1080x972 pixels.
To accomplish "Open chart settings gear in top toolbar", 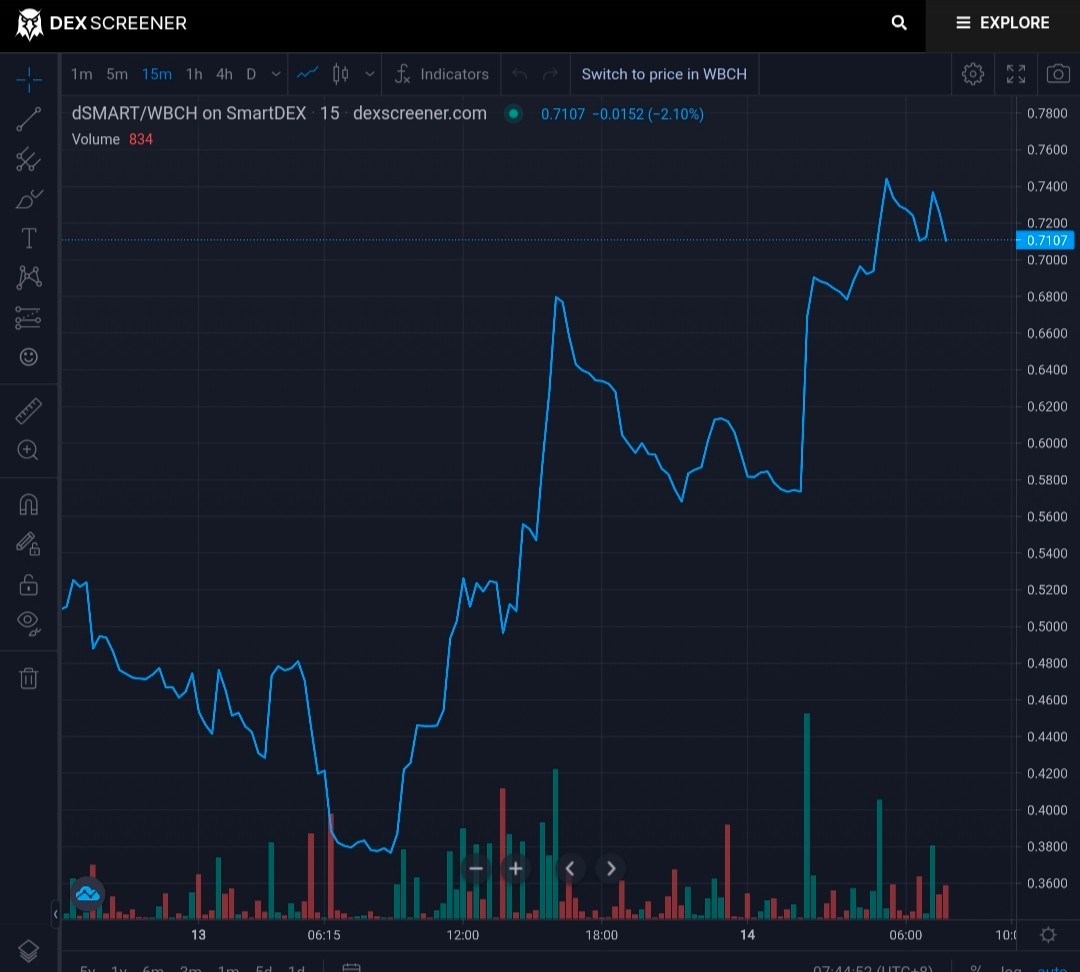I will (973, 74).
